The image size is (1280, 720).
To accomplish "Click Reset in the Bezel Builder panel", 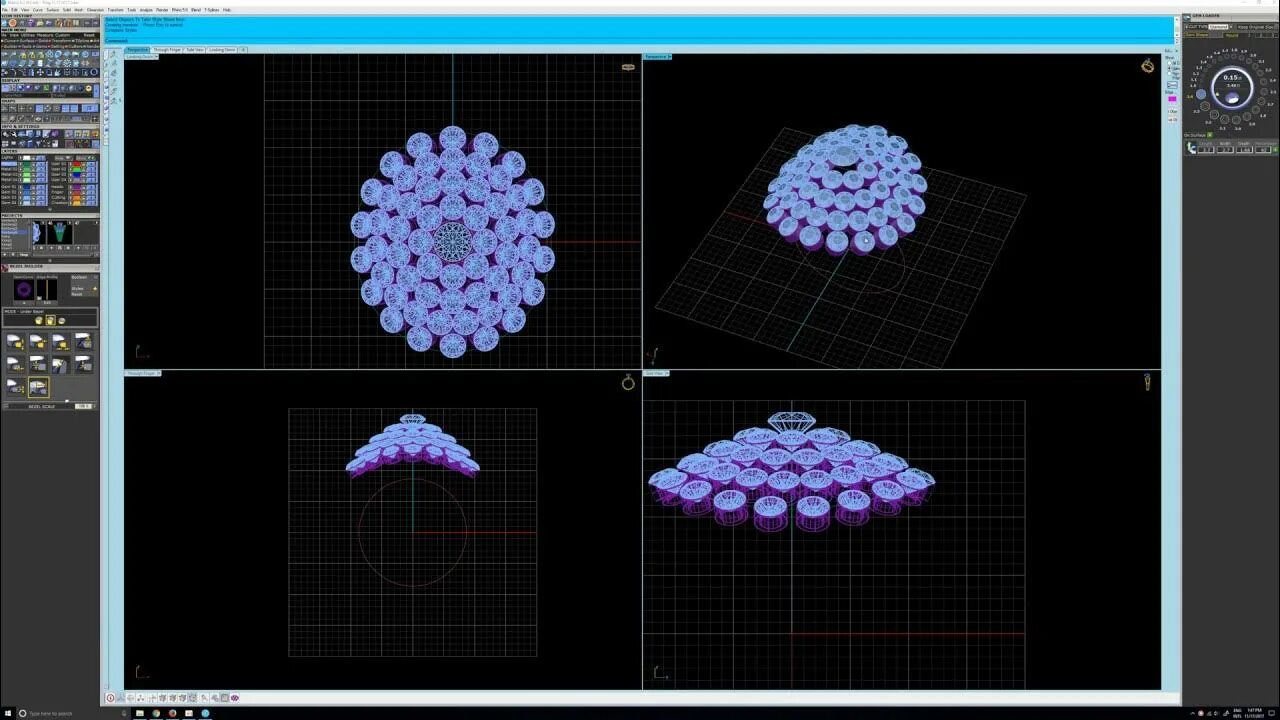I will pos(75,294).
